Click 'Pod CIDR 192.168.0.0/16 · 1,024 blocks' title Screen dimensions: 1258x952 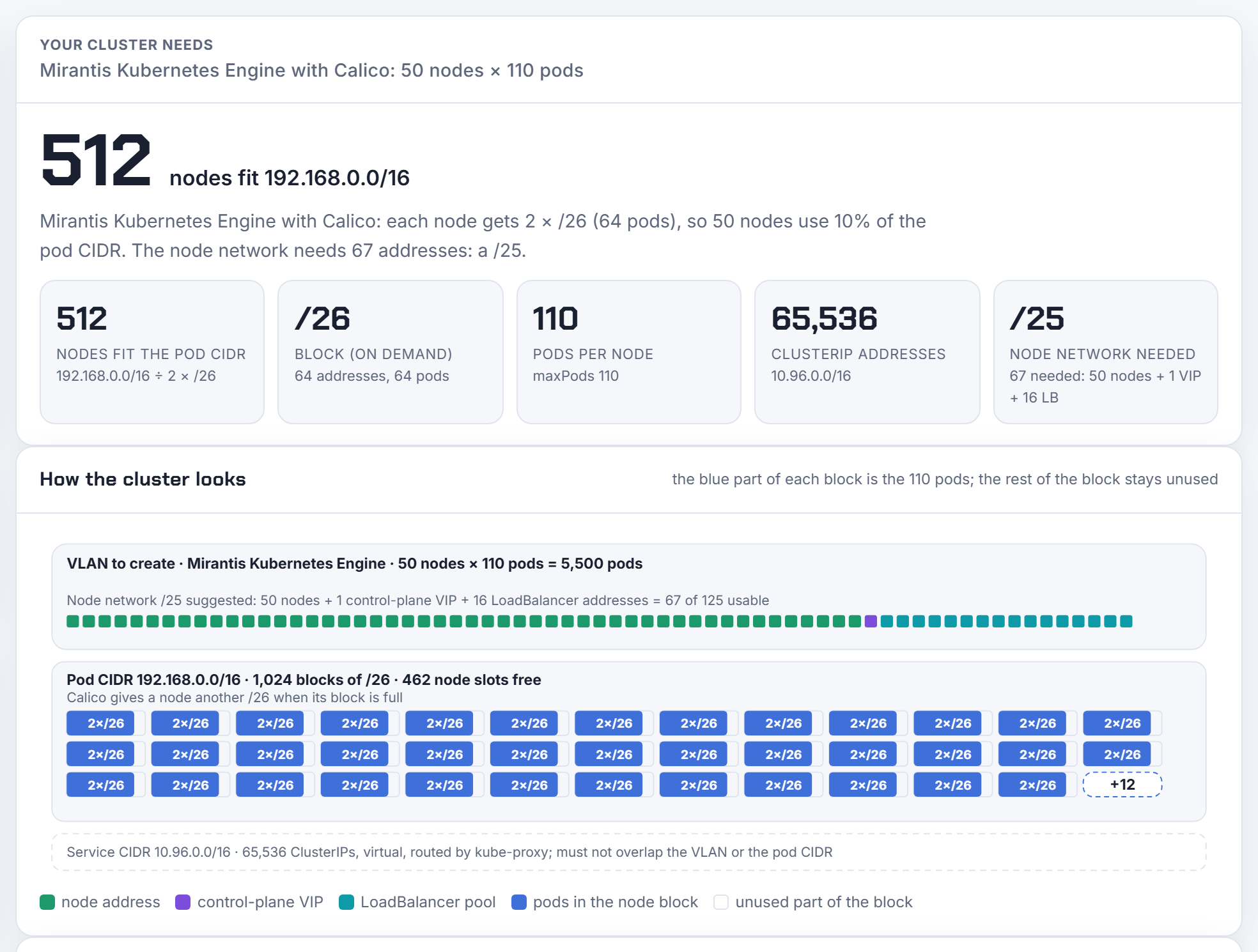tap(304, 680)
